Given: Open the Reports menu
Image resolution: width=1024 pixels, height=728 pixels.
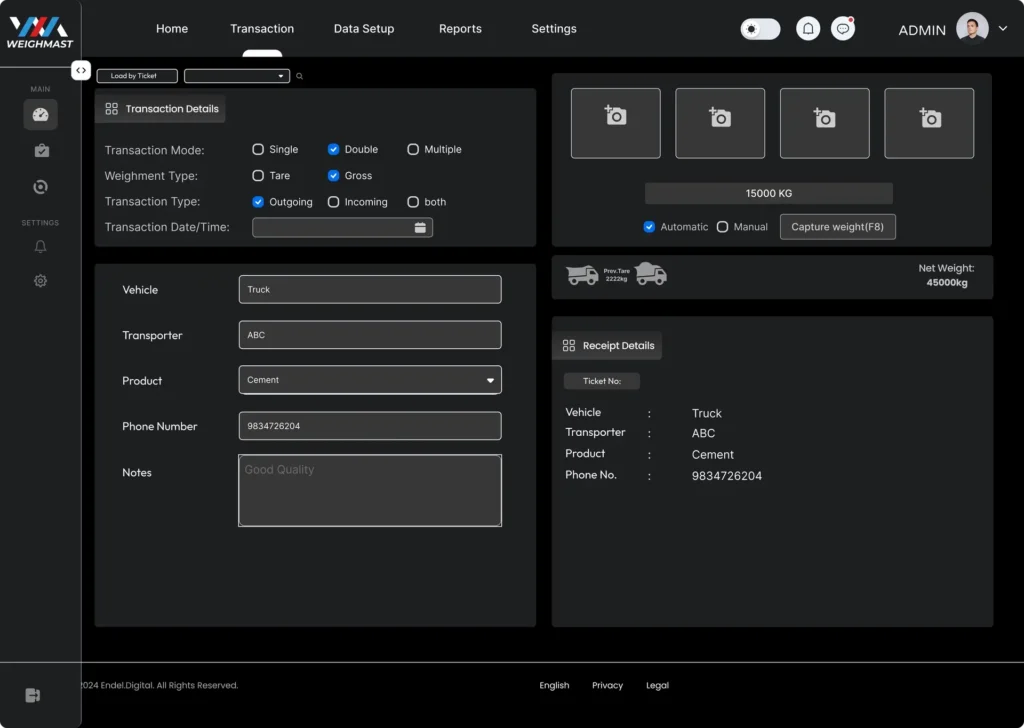Looking at the screenshot, I should (x=460, y=29).
